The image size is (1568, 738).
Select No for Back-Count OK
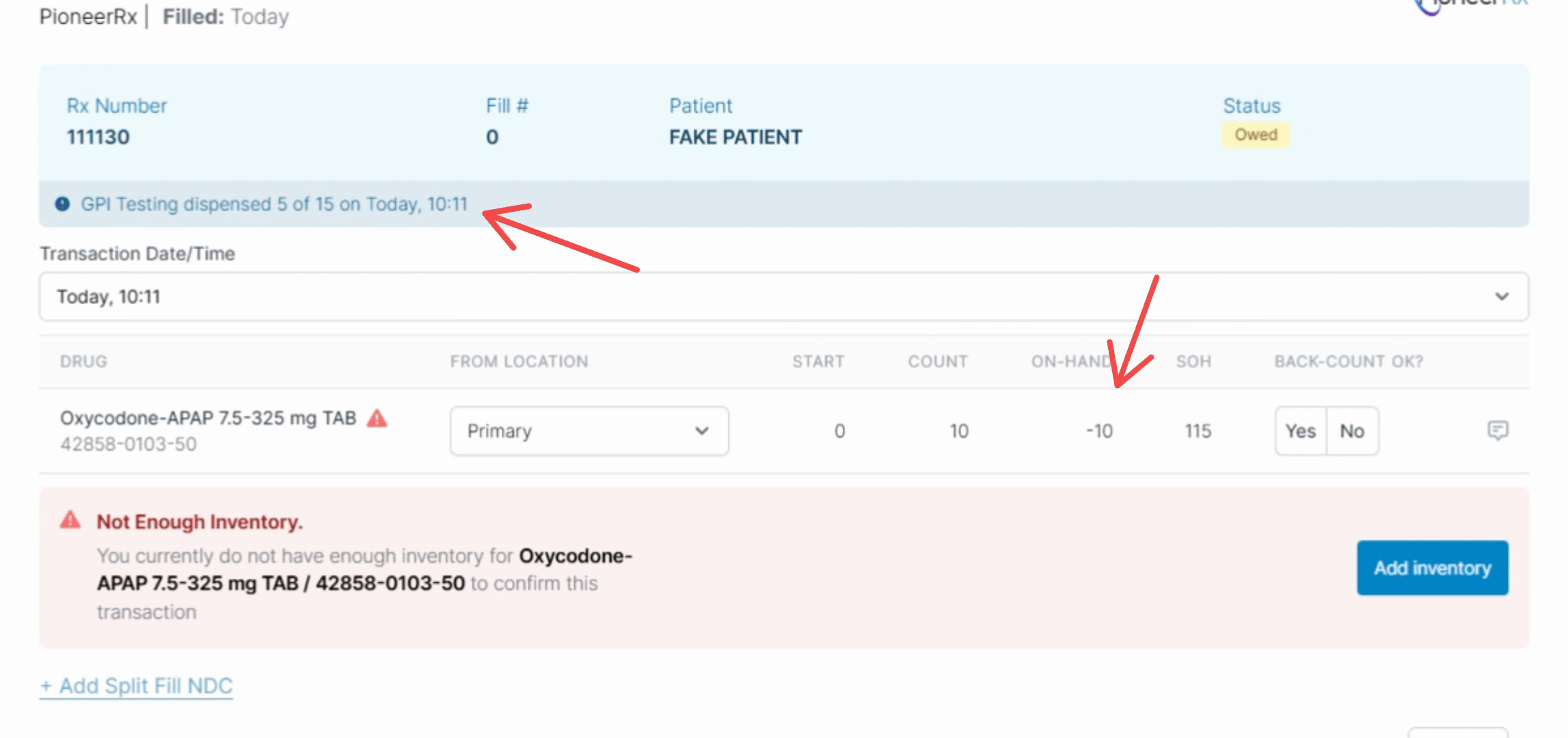[1352, 431]
